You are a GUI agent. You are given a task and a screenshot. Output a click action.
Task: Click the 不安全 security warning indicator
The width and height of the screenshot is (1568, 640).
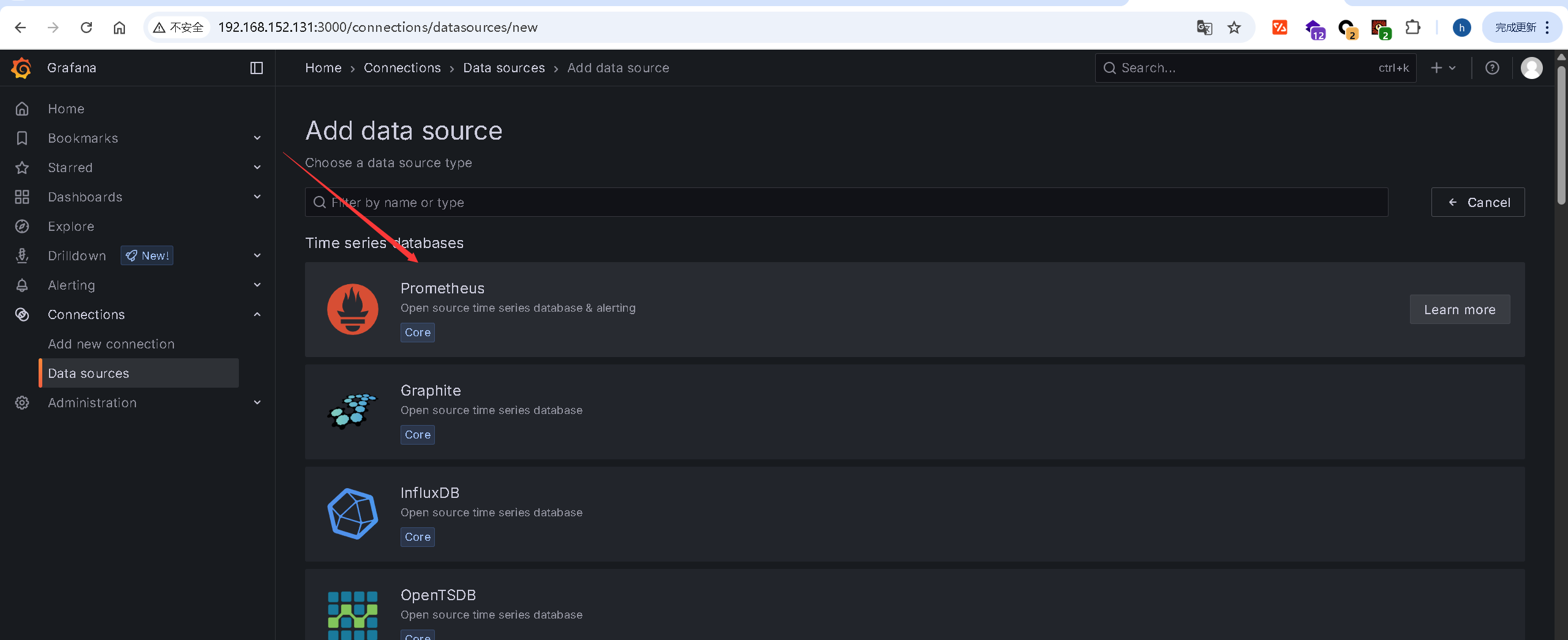(179, 27)
